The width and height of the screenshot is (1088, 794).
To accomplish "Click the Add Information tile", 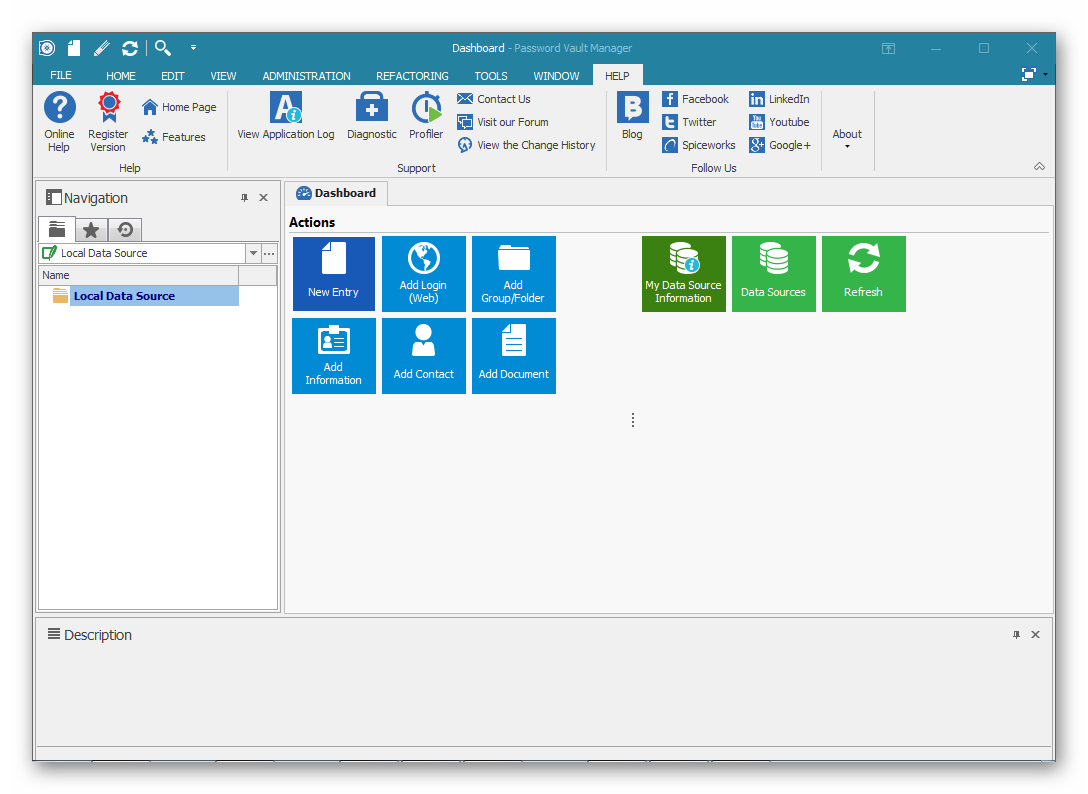I will coord(334,356).
